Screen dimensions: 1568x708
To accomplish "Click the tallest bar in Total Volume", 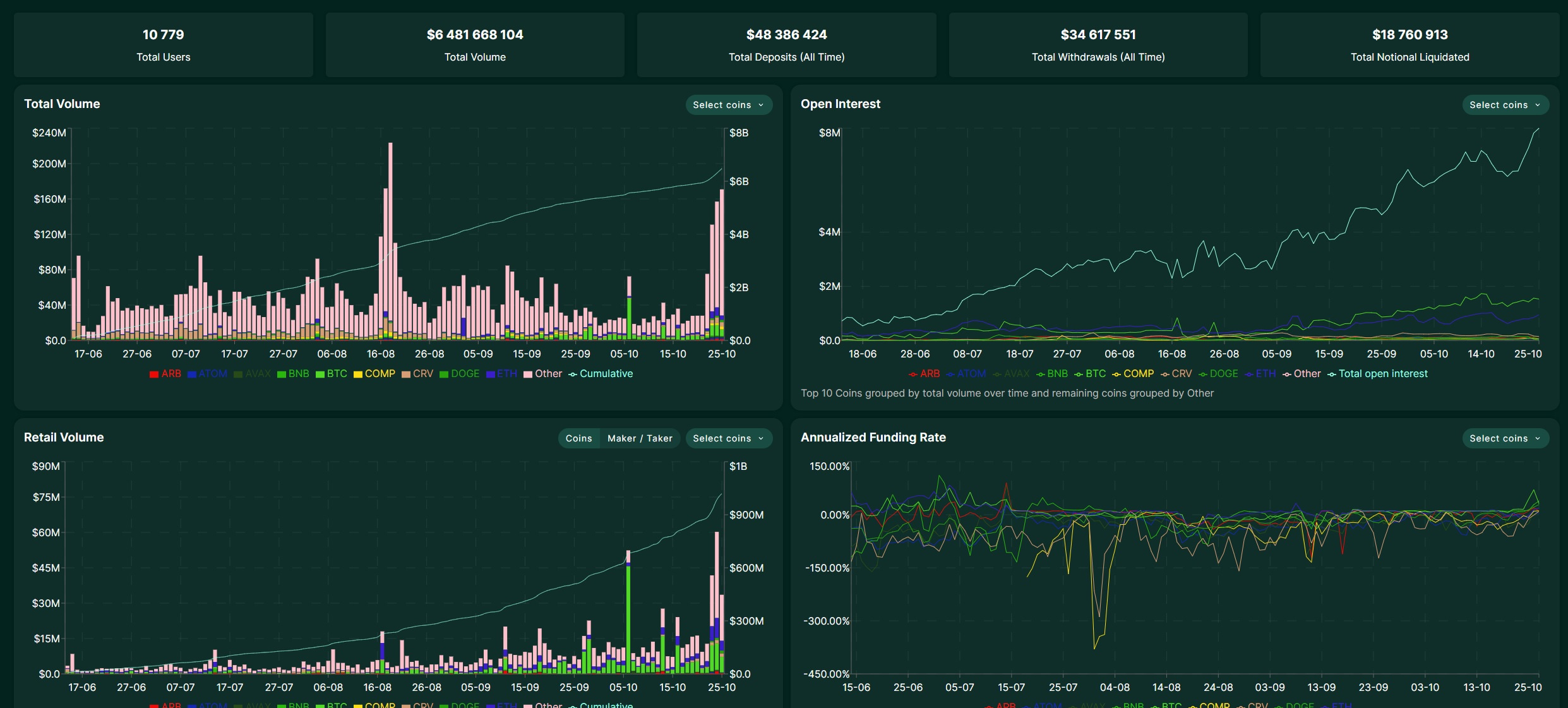I will 390,241.
